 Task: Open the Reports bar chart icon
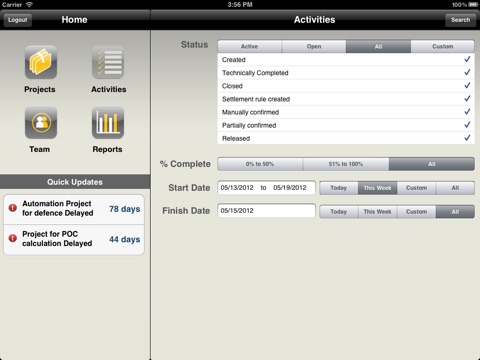(x=108, y=123)
